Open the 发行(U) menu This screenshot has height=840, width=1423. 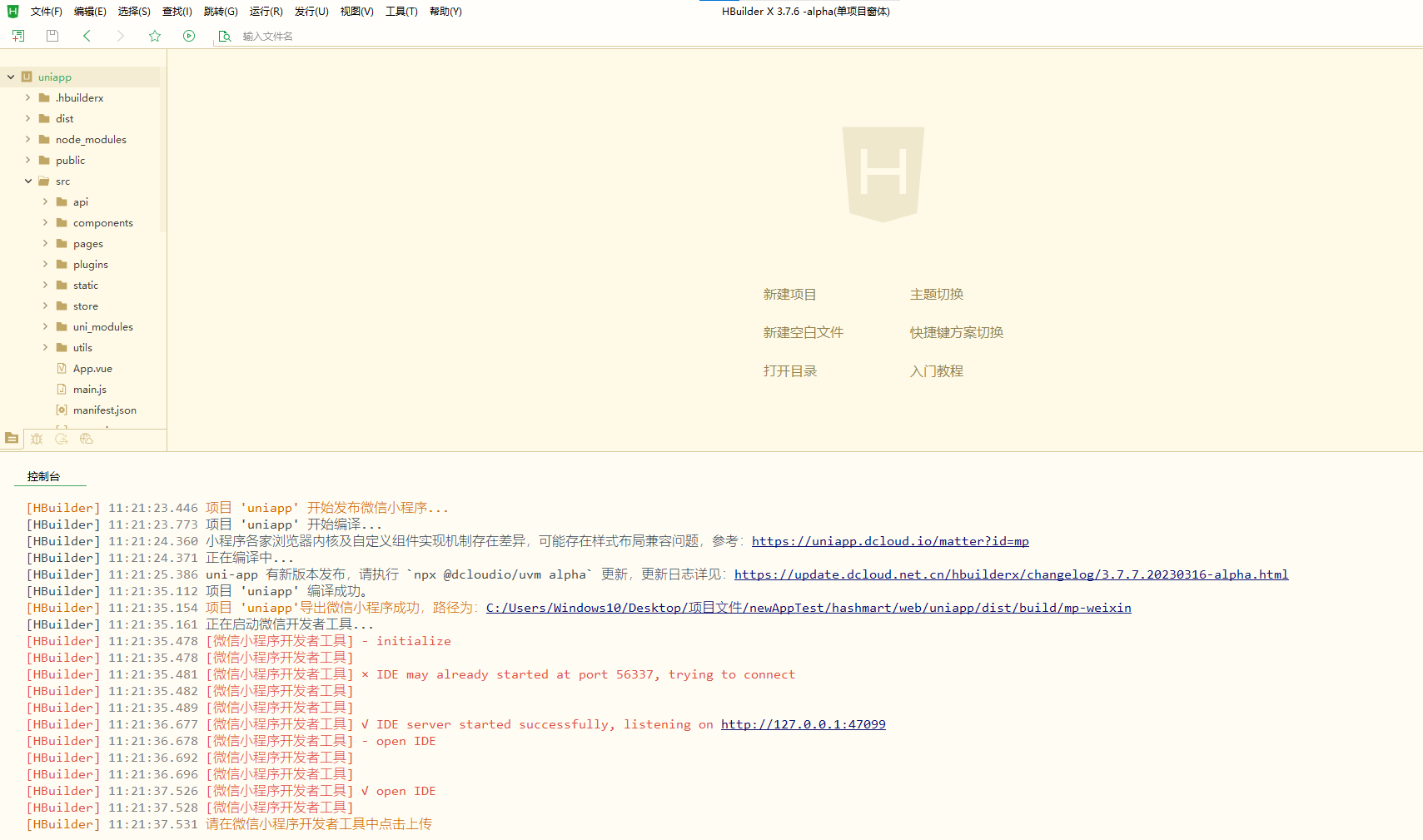click(311, 12)
